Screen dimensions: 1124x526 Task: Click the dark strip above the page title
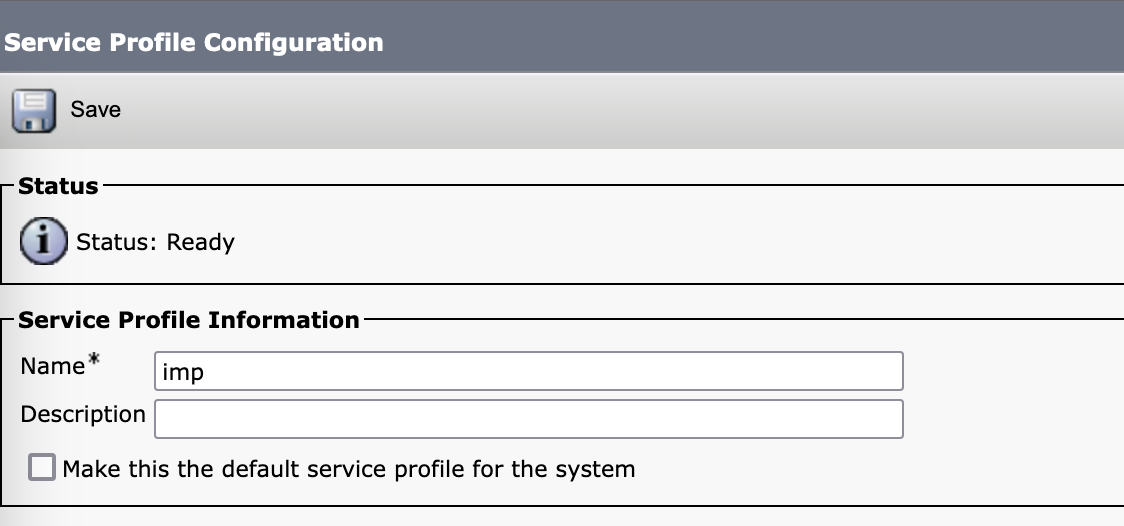coord(560,7)
